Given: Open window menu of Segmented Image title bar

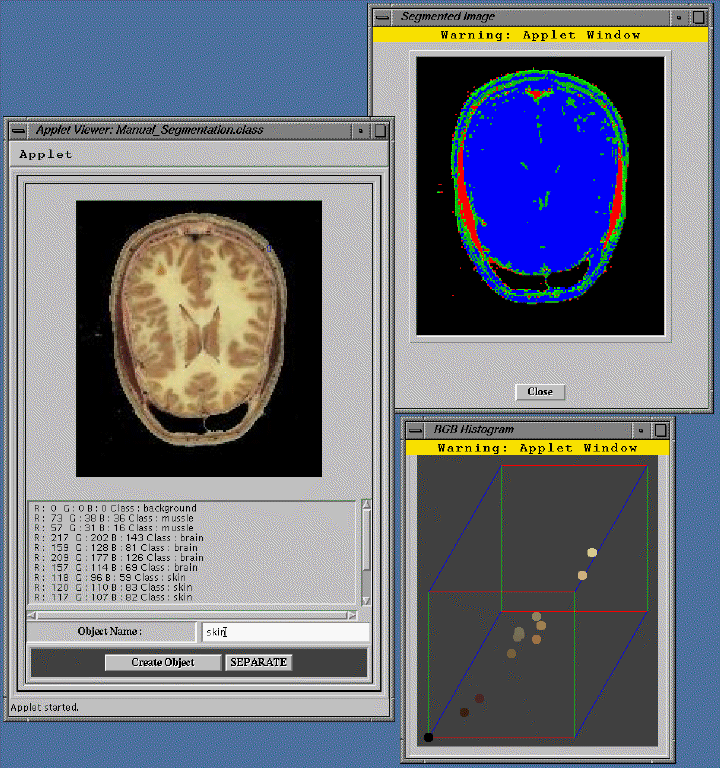Looking at the screenshot, I should (x=384, y=17).
